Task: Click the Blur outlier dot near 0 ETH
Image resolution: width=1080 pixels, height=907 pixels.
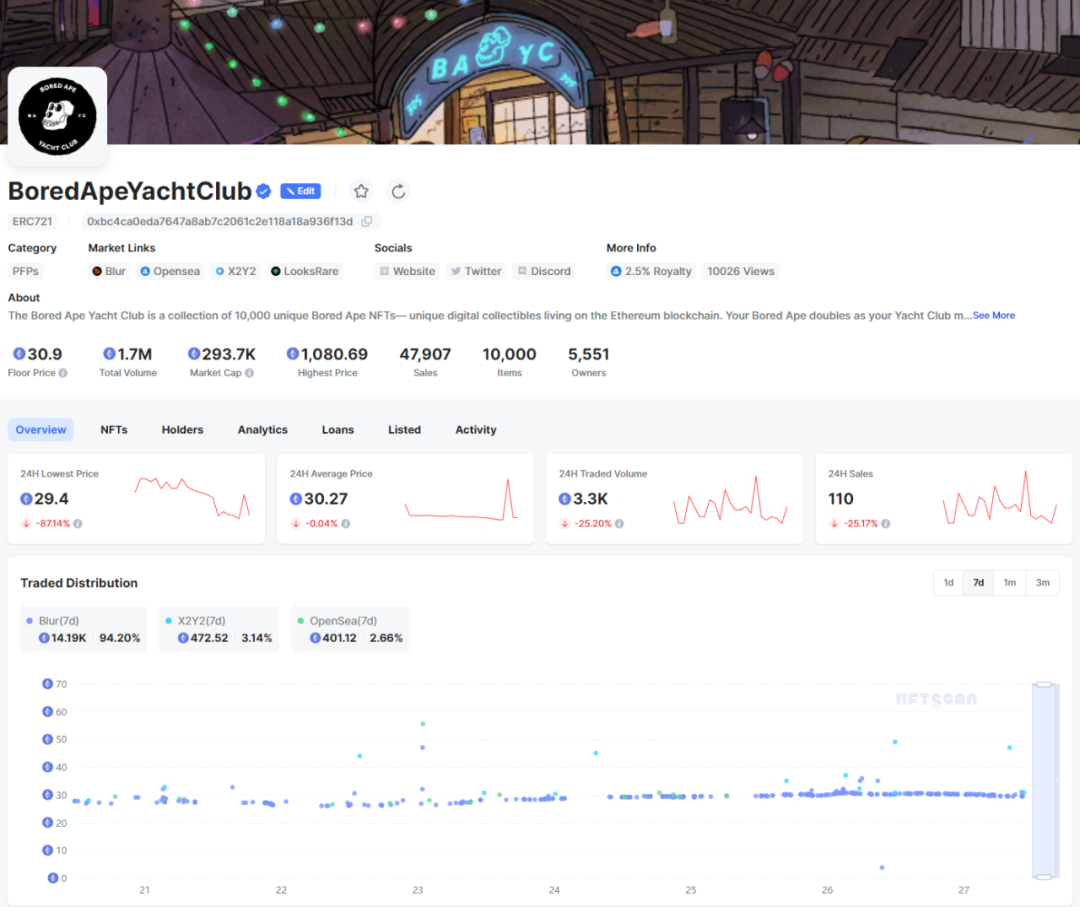Action: click(882, 868)
